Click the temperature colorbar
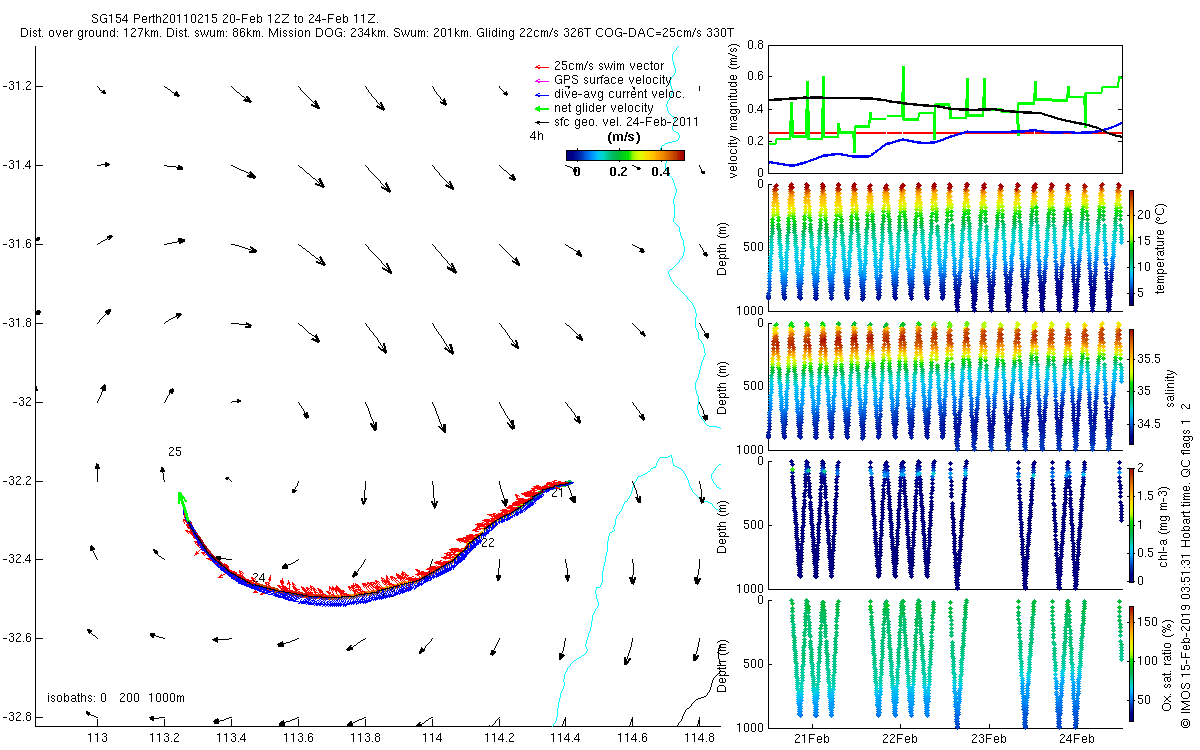Screen dimensions: 1200x750 [1132, 246]
